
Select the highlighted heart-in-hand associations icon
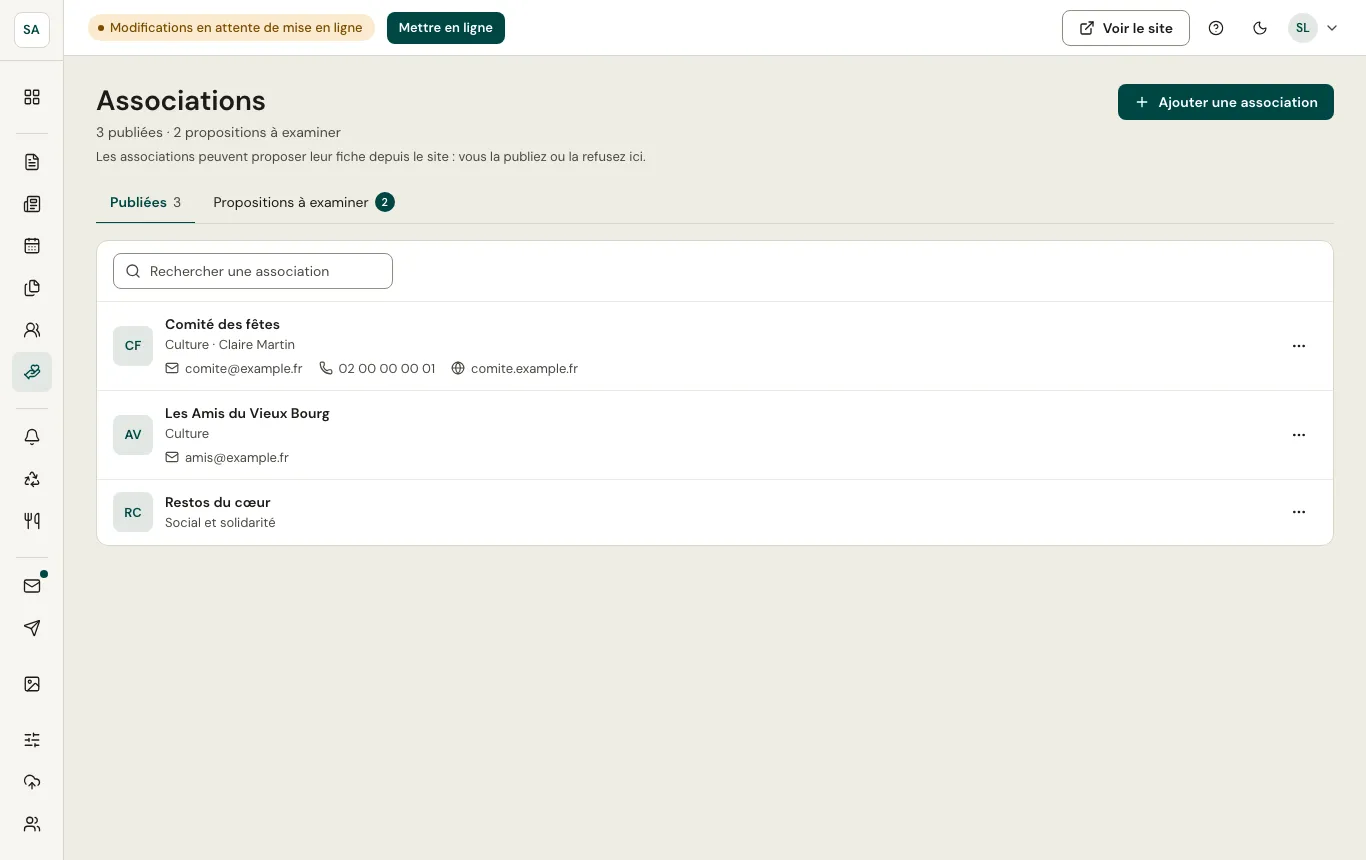(x=32, y=372)
